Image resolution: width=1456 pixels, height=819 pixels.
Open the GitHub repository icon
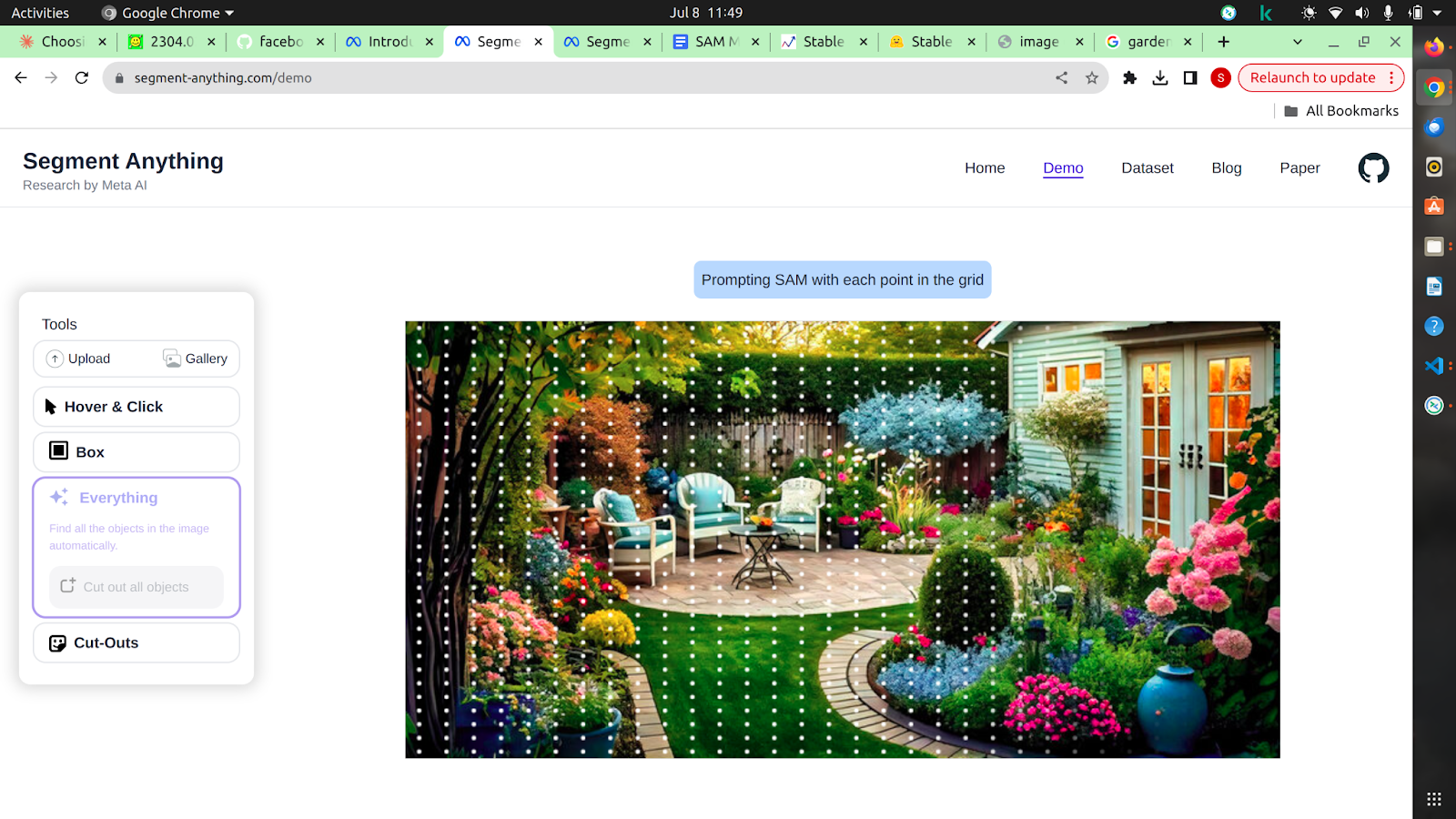click(x=1373, y=167)
